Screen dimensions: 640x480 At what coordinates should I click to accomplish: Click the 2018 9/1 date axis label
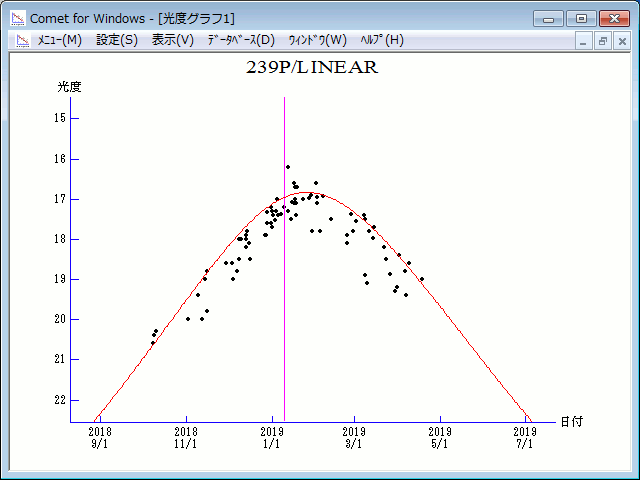100,438
